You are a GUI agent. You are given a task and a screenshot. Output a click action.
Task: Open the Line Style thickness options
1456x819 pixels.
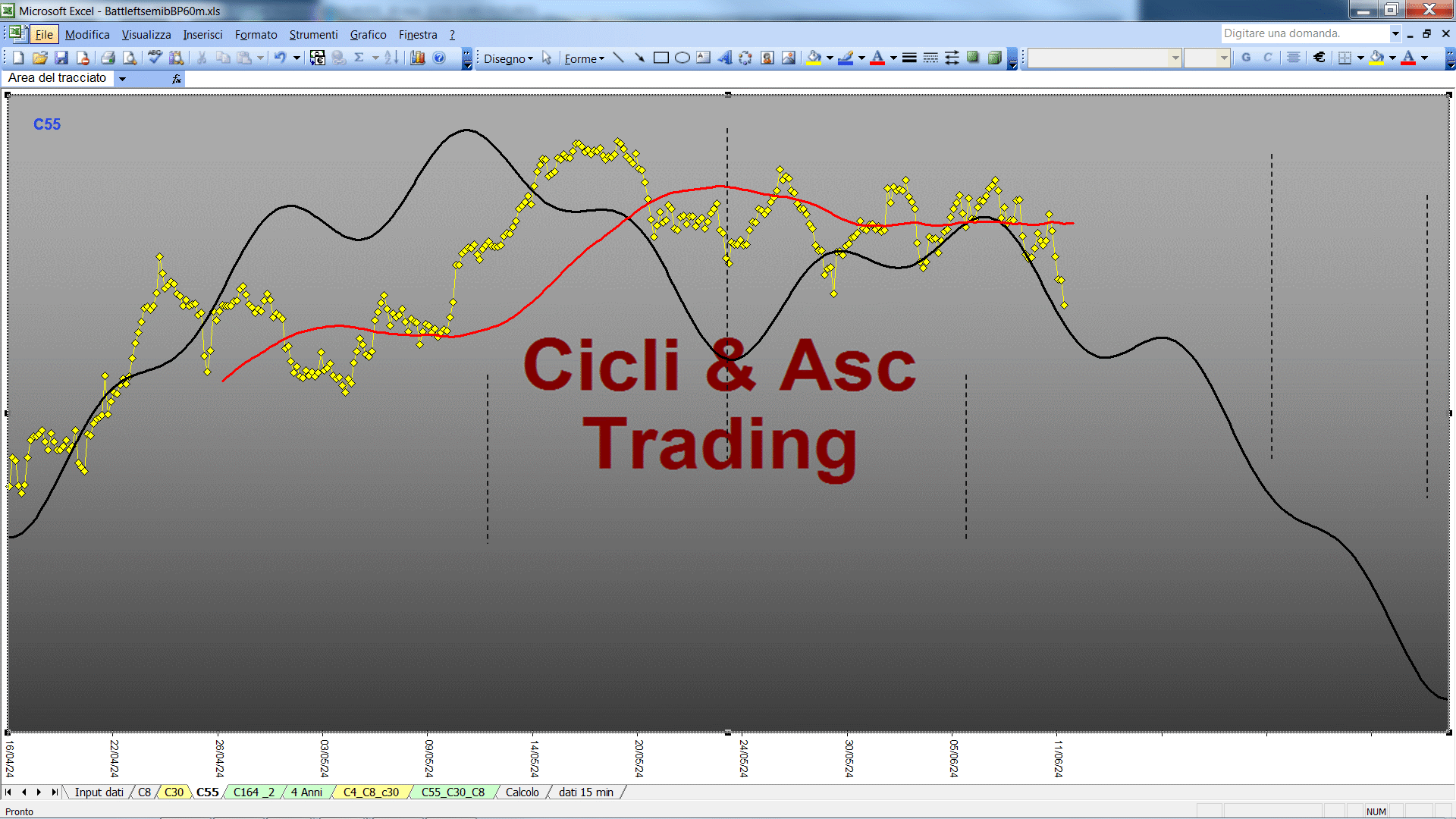tap(909, 58)
